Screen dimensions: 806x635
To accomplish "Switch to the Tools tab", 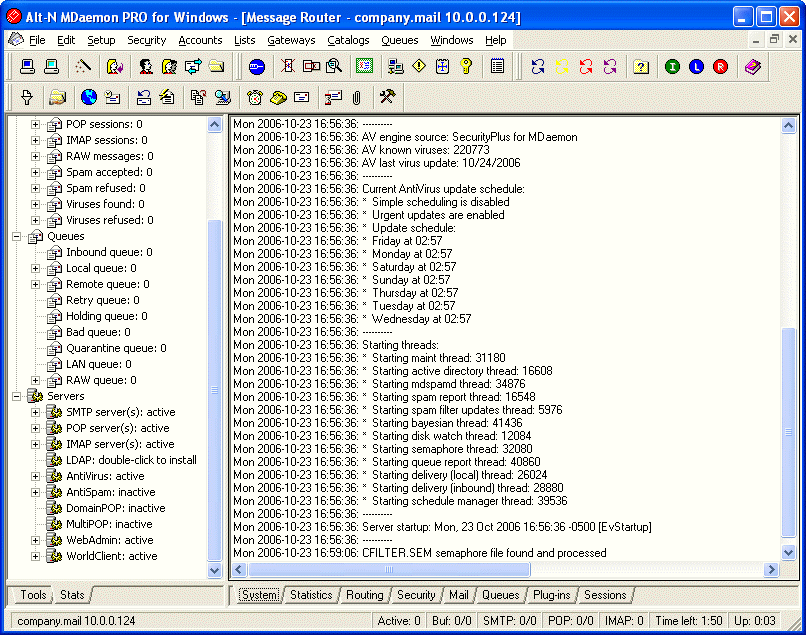I will (33, 595).
